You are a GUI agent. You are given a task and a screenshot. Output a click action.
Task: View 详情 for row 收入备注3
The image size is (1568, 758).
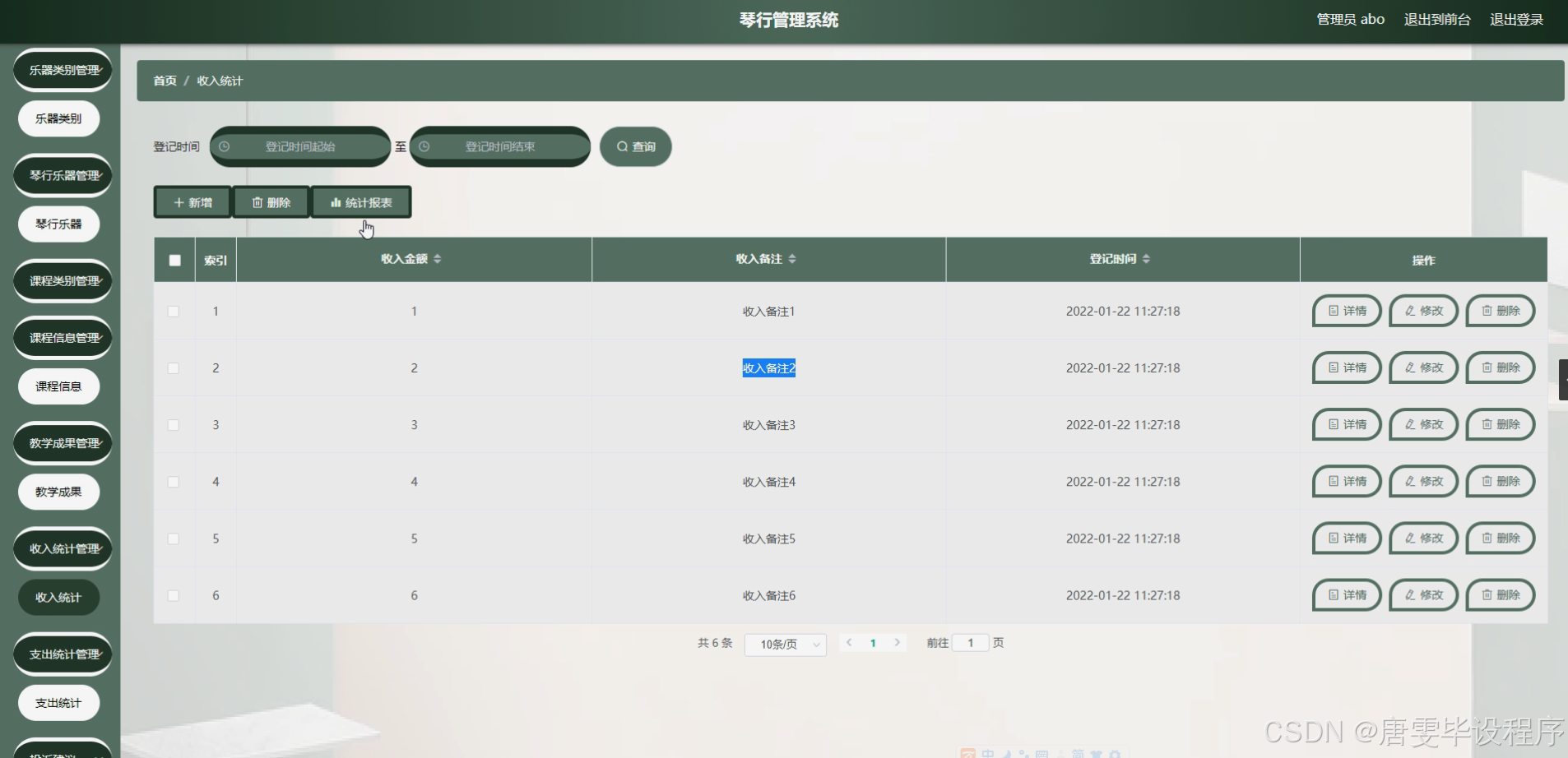[1347, 424]
